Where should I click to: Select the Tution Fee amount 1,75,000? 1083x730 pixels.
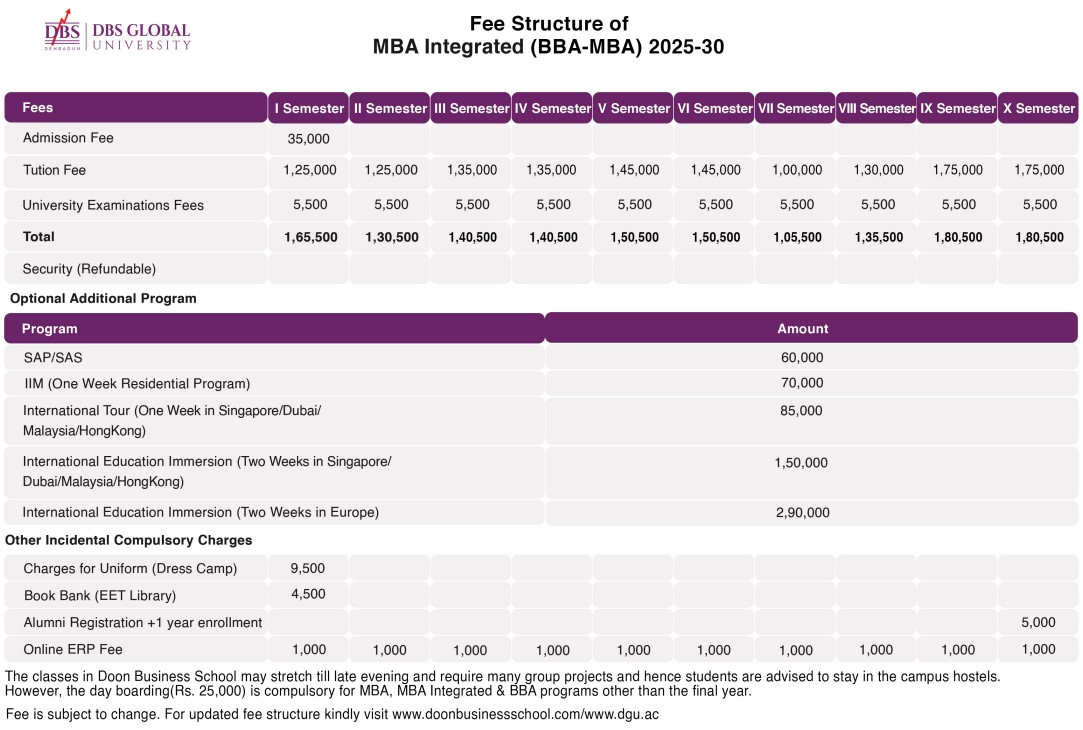956,170
